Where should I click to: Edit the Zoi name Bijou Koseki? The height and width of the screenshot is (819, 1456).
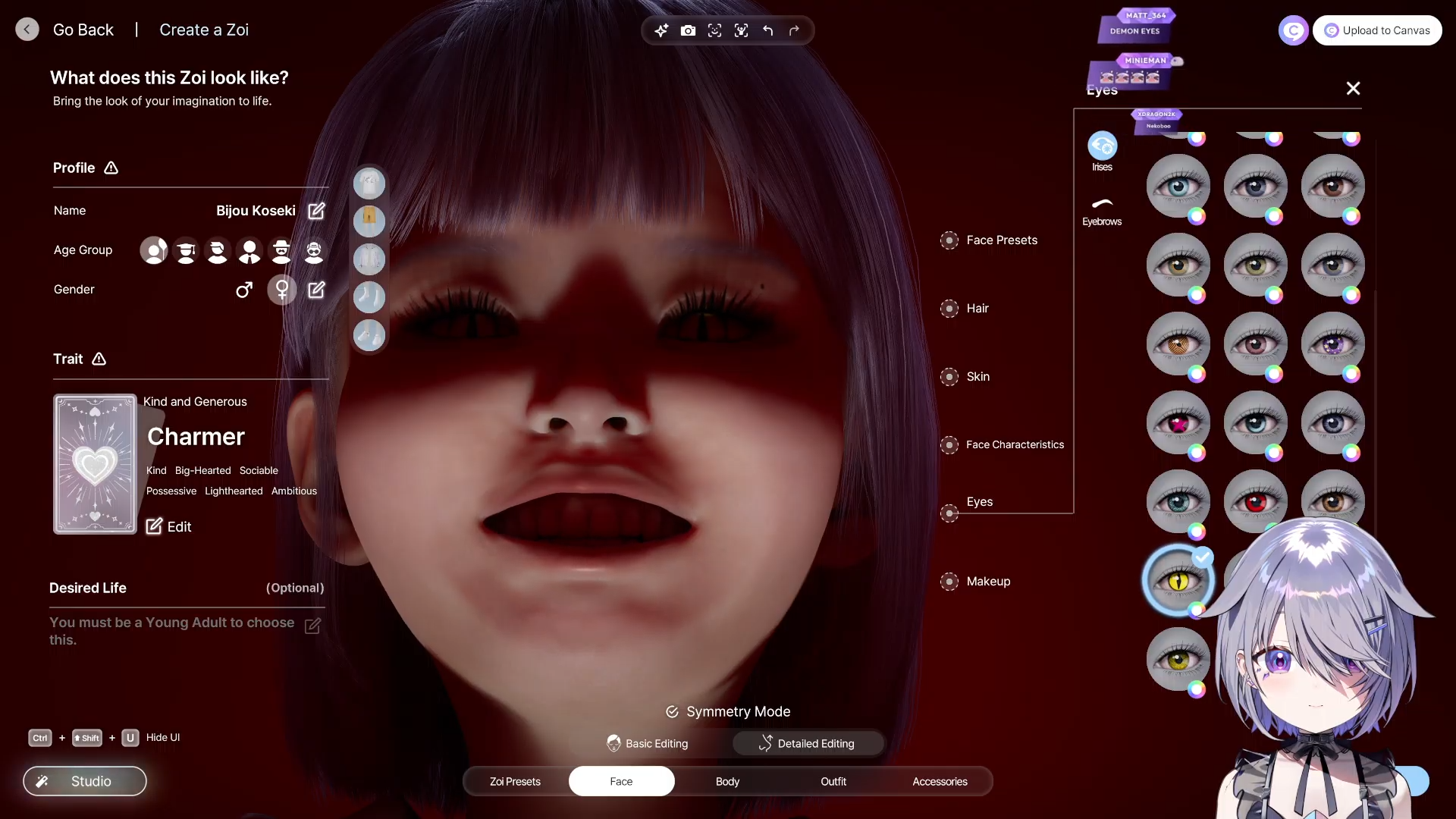(x=316, y=211)
